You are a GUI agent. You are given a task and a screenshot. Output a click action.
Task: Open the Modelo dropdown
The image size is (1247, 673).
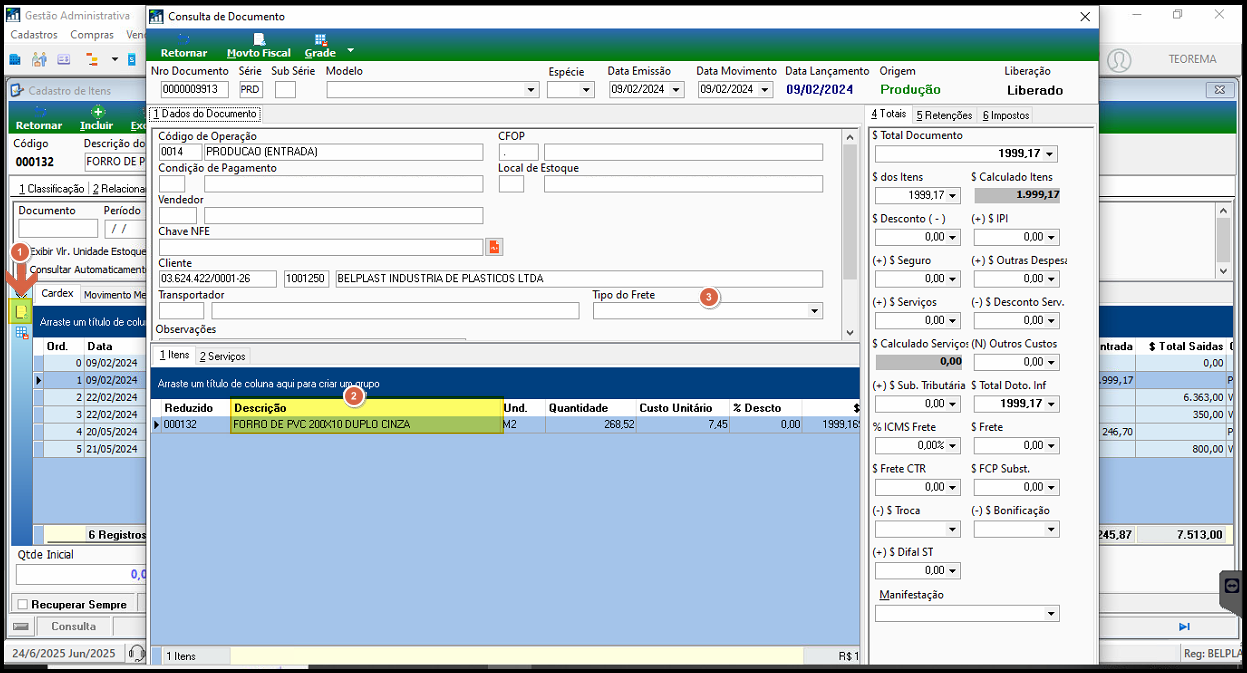(x=532, y=89)
